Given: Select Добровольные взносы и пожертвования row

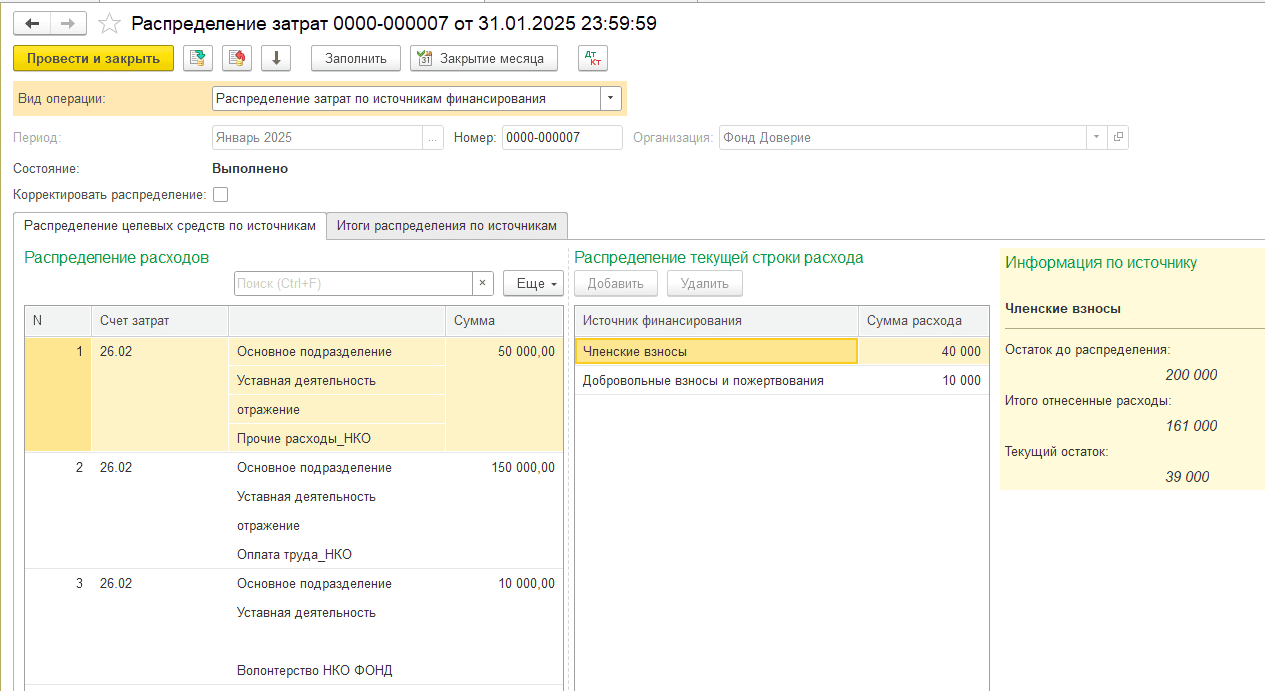Looking at the screenshot, I should 703,380.
